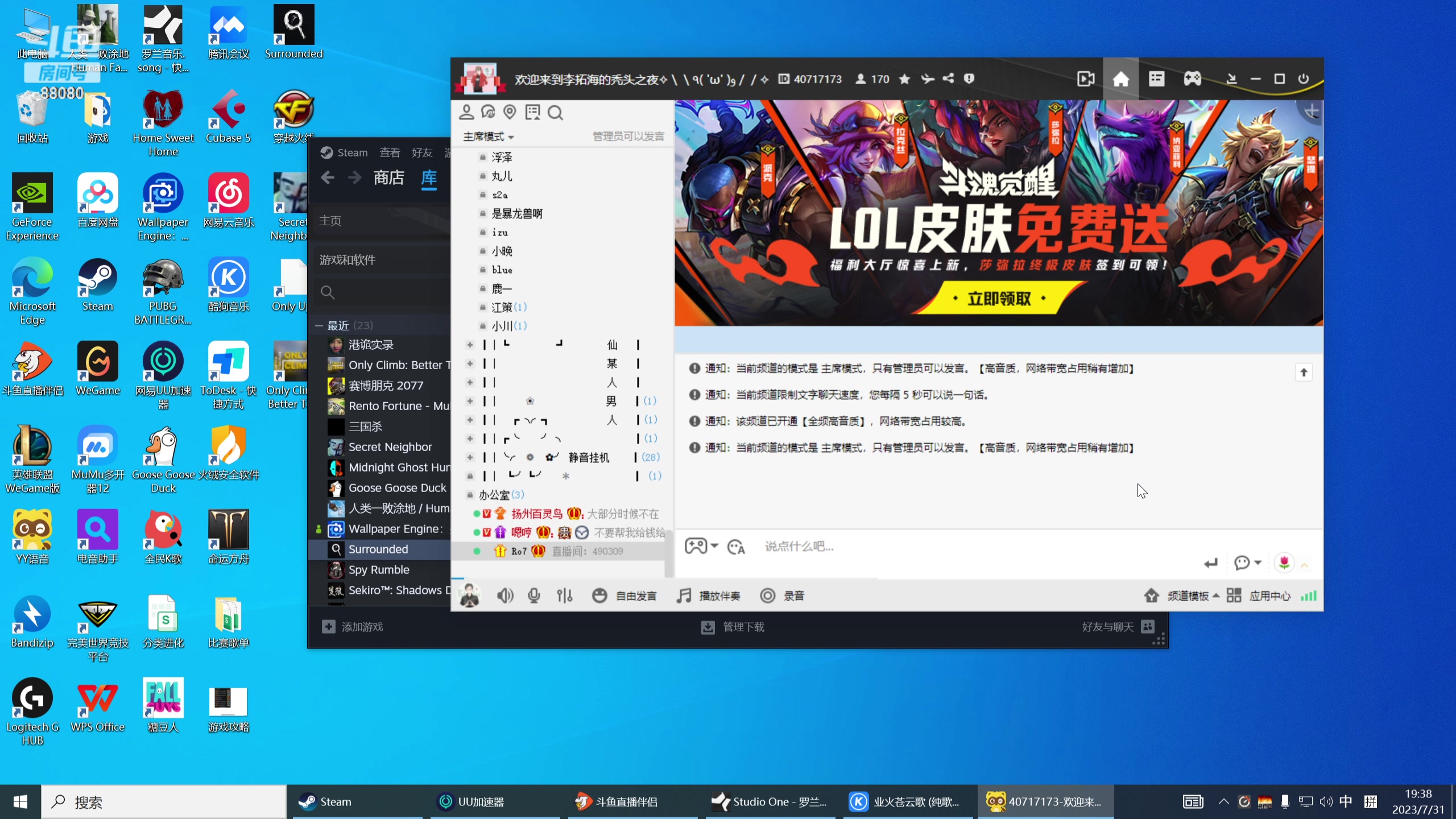
Task: Mute the speaker output icon in YY
Action: (505, 595)
